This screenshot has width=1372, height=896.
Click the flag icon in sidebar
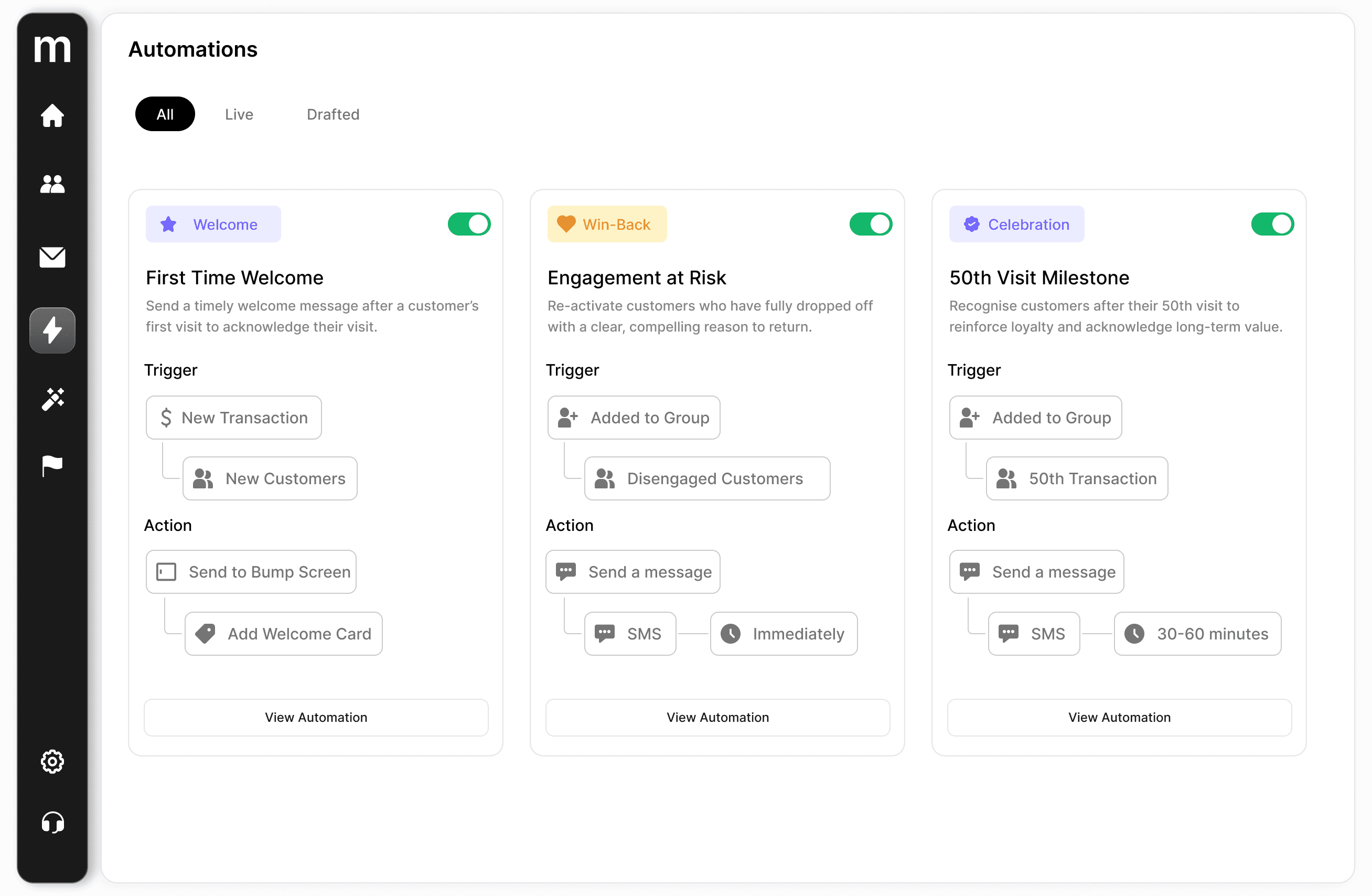[x=52, y=465]
